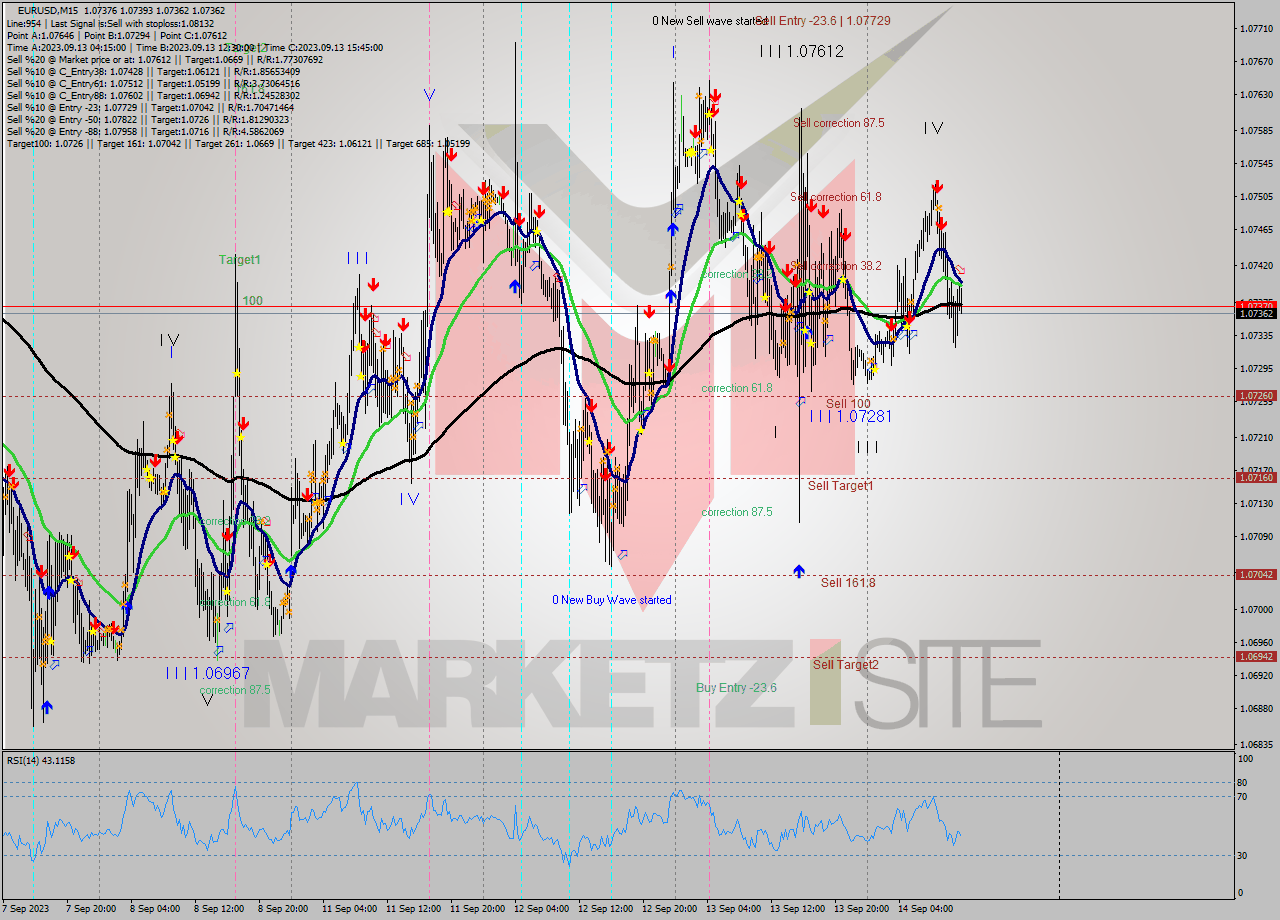This screenshot has width=1280, height=920.
Task: Select the 'Buy Entry -23.6' label
Action: [x=736, y=688]
